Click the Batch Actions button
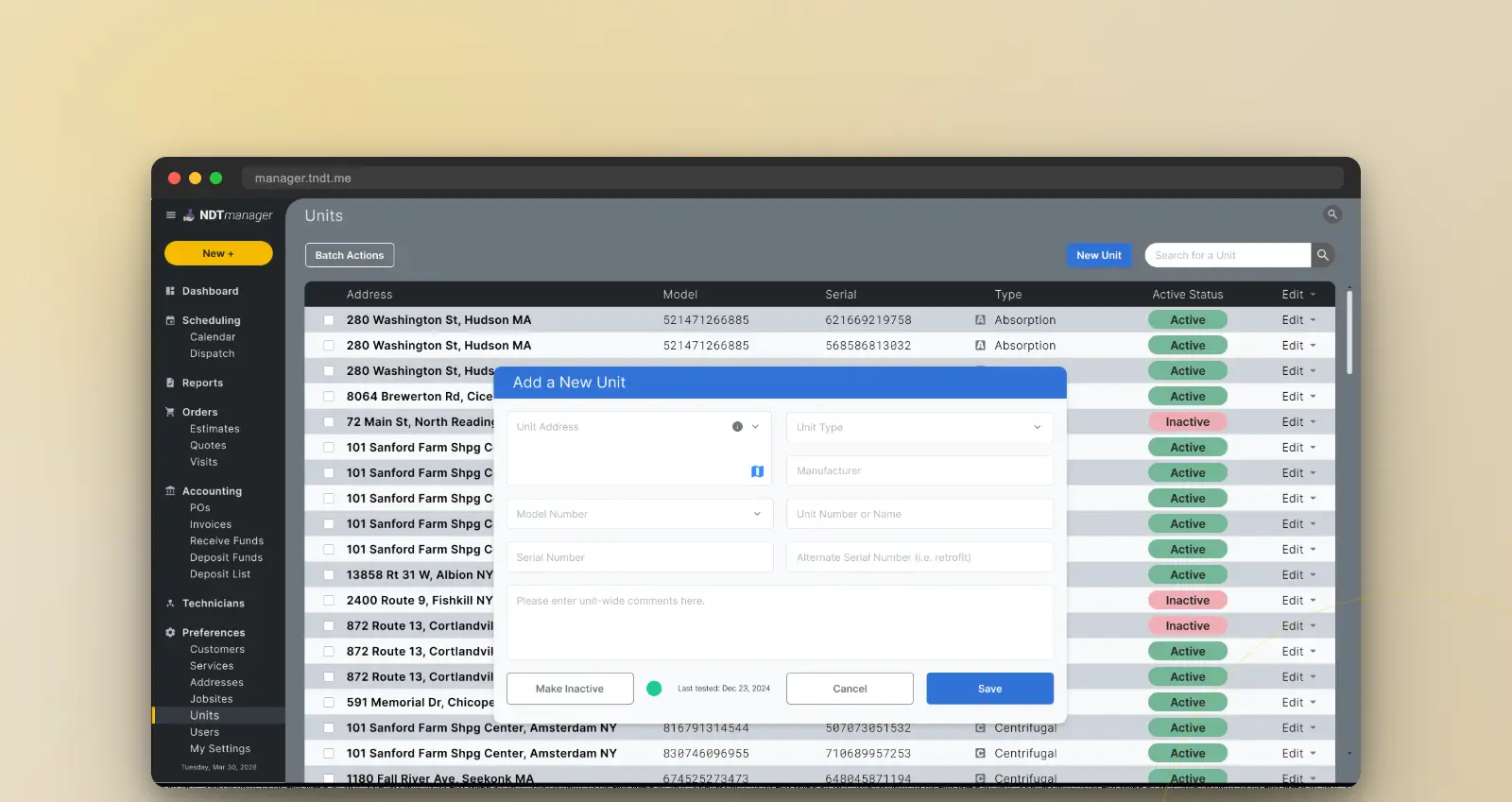 point(350,255)
